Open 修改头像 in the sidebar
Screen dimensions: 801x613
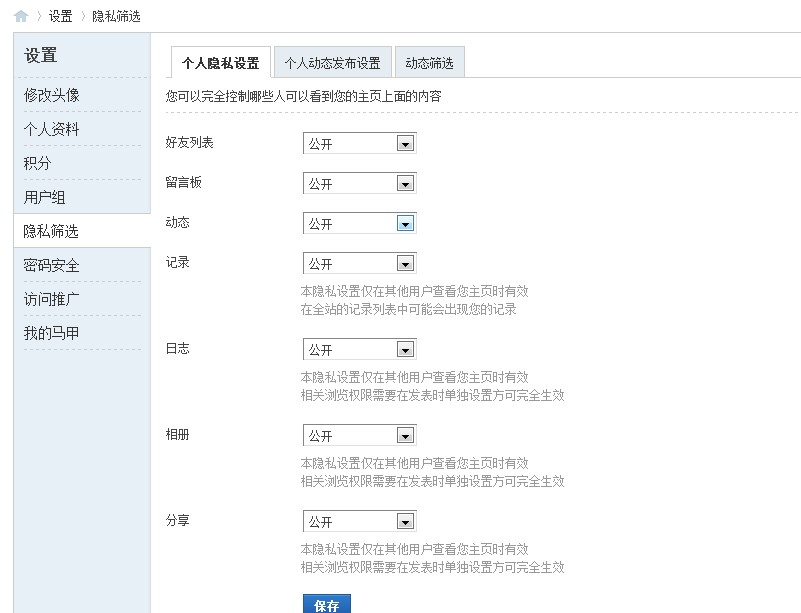click(52, 95)
